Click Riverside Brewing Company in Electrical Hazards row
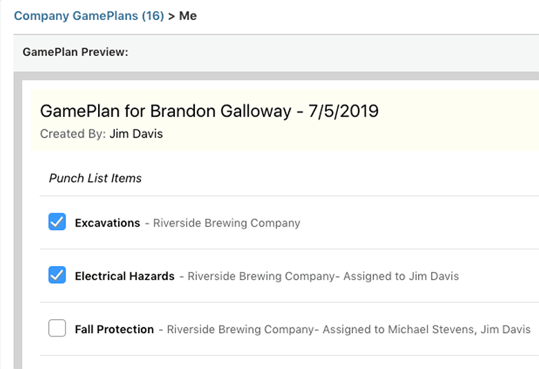Screen dimensions: 539x369 coord(261,276)
